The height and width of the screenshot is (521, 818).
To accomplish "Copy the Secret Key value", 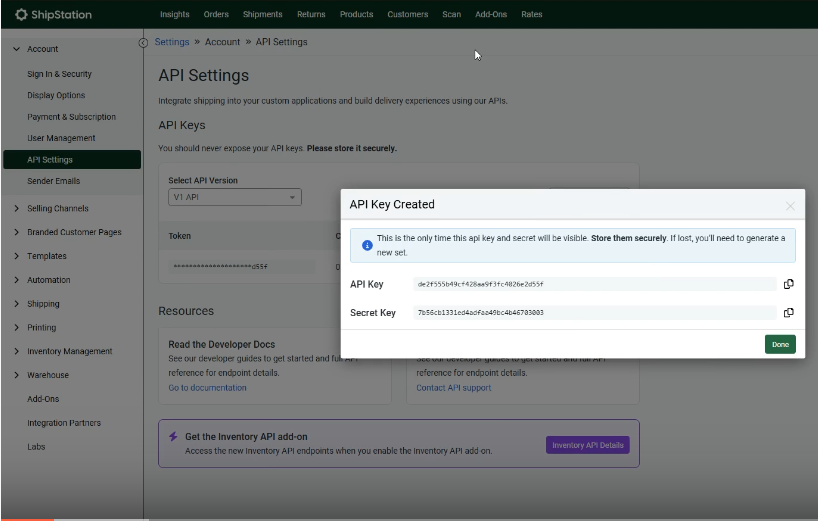I will pos(788,313).
